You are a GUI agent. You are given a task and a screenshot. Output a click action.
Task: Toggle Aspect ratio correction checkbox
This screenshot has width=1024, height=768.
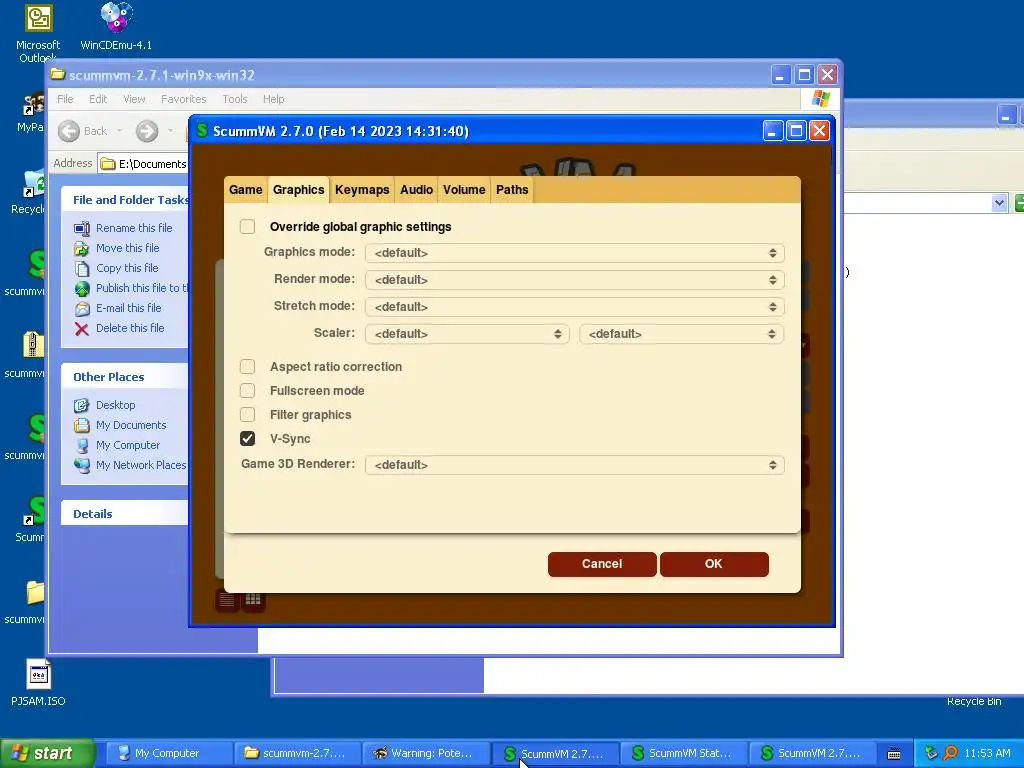pos(248,366)
